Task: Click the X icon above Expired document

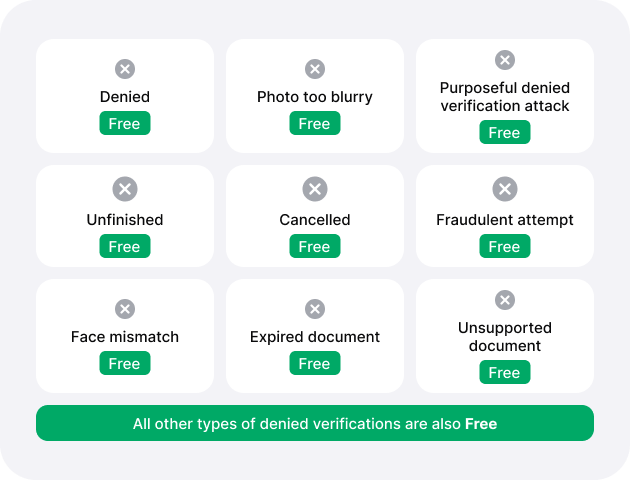Action: point(315,309)
